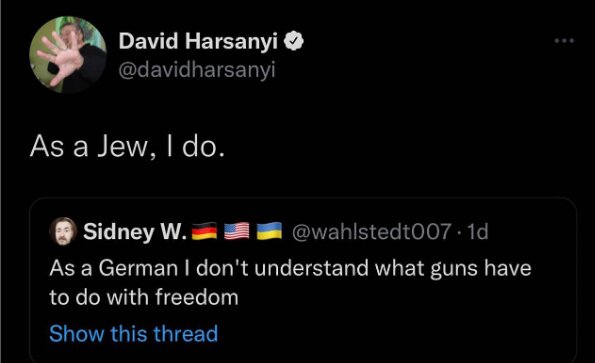
Task: Click the word freedom in quoted tweet
Action: coord(197,297)
